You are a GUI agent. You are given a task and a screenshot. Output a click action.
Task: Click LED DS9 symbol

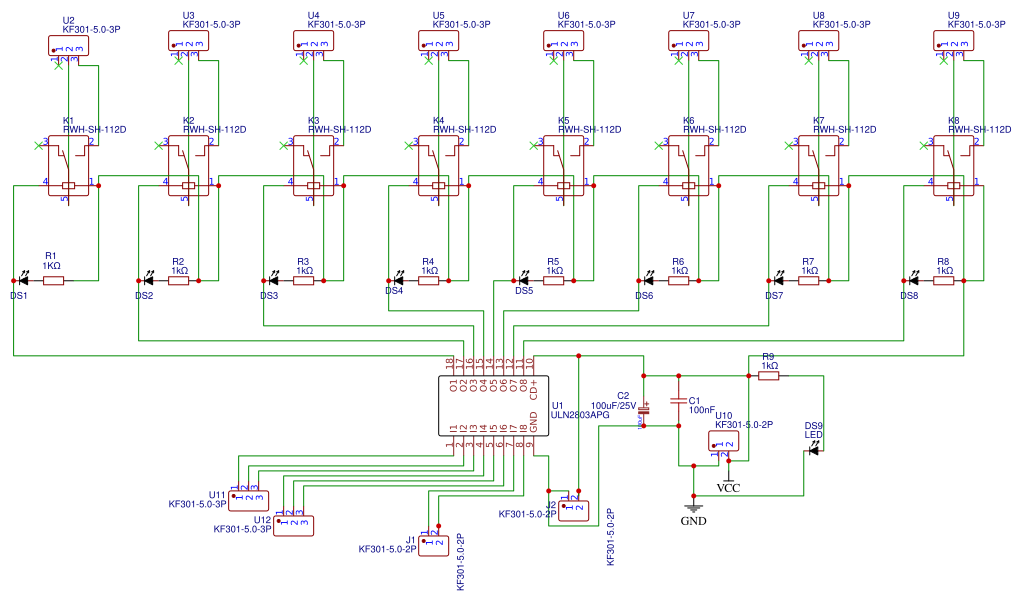click(813, 450)
